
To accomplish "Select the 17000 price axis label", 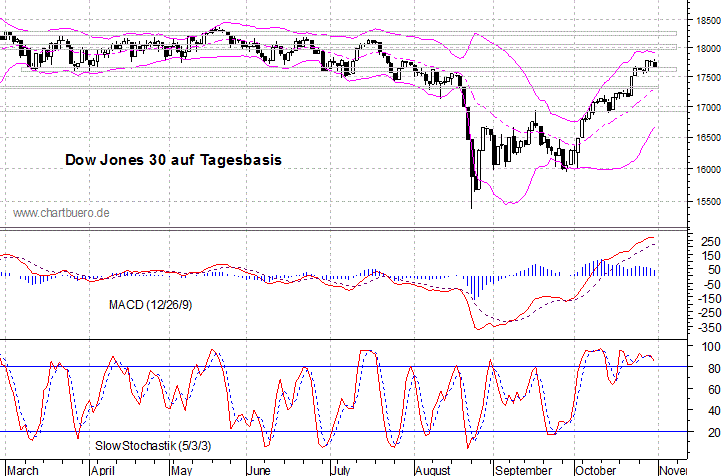I will click(x=709, y=107).
